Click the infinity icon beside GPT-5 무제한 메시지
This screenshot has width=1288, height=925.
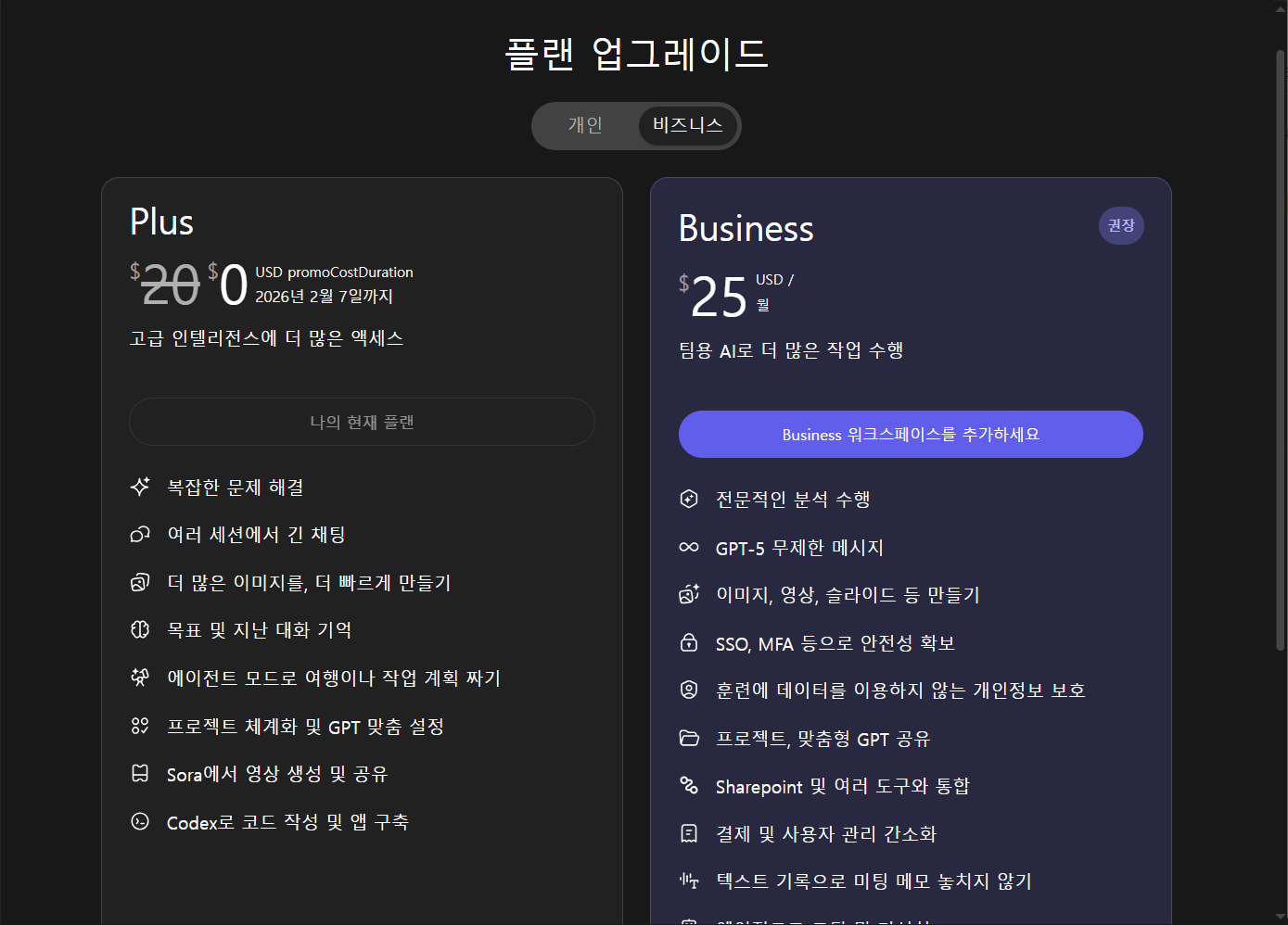(x=689, y=547)
